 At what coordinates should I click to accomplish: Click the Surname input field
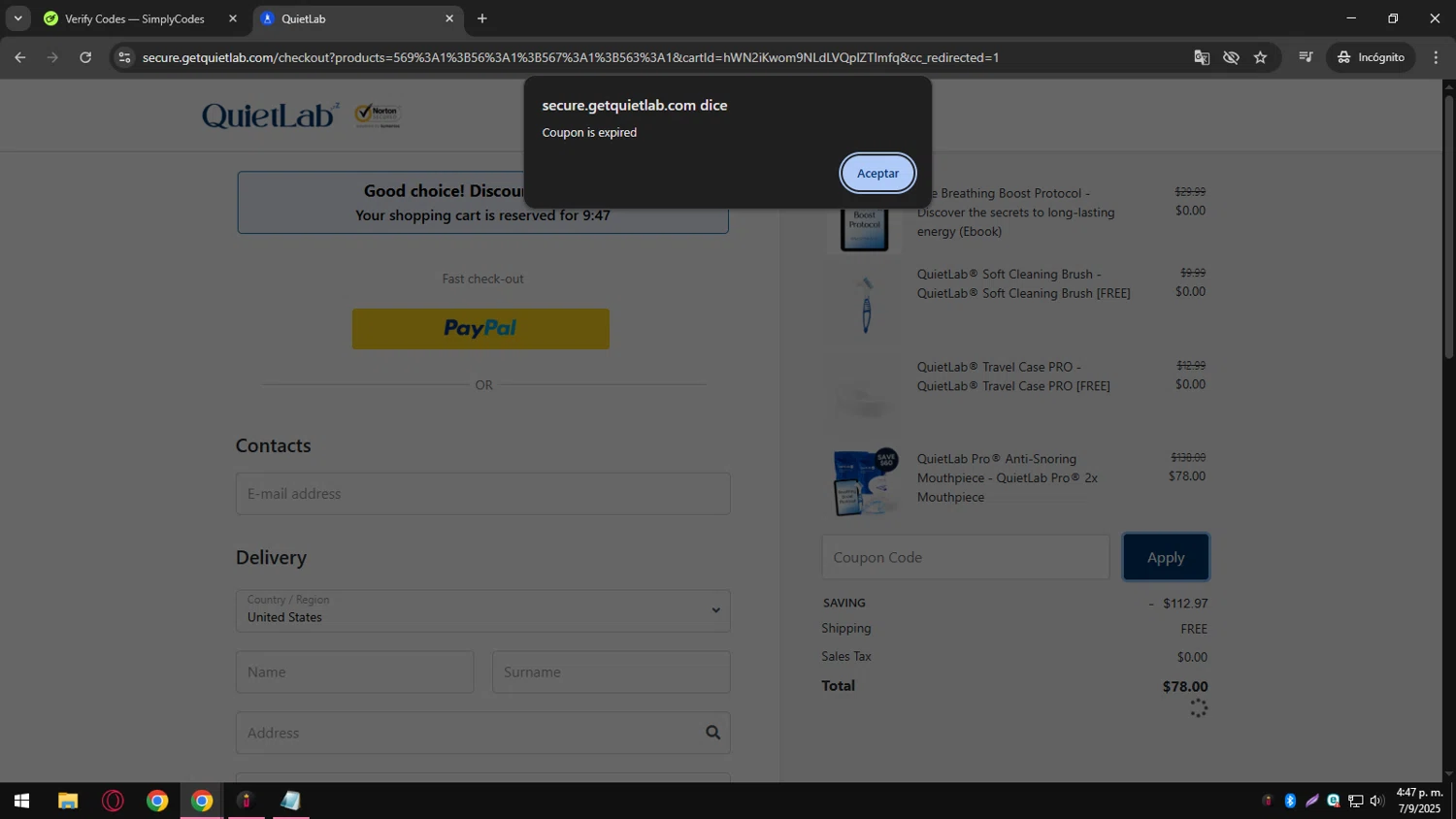pyautogui.click(x=611, y=672)
